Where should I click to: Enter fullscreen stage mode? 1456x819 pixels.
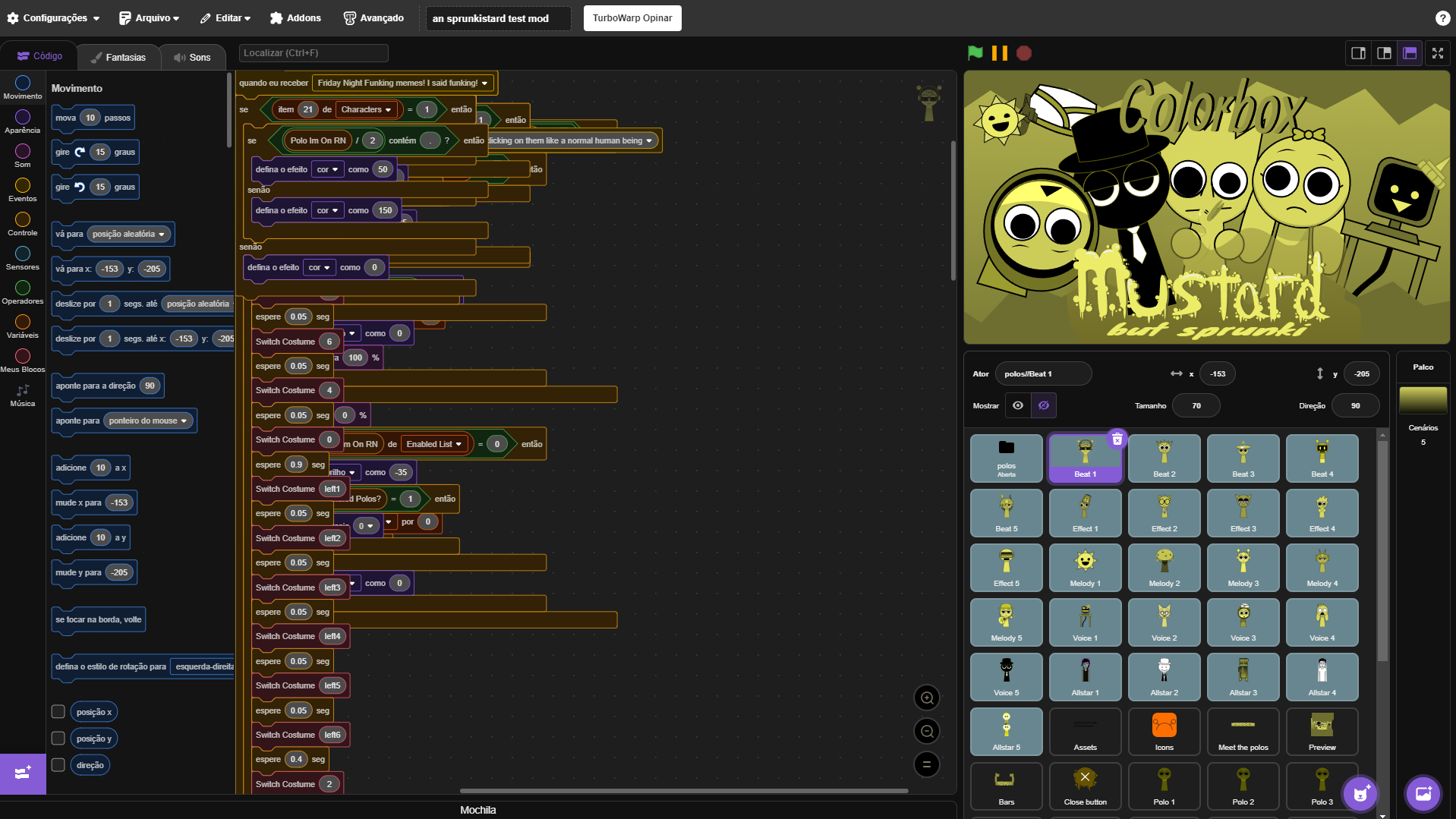click(x=1438, y=53)
